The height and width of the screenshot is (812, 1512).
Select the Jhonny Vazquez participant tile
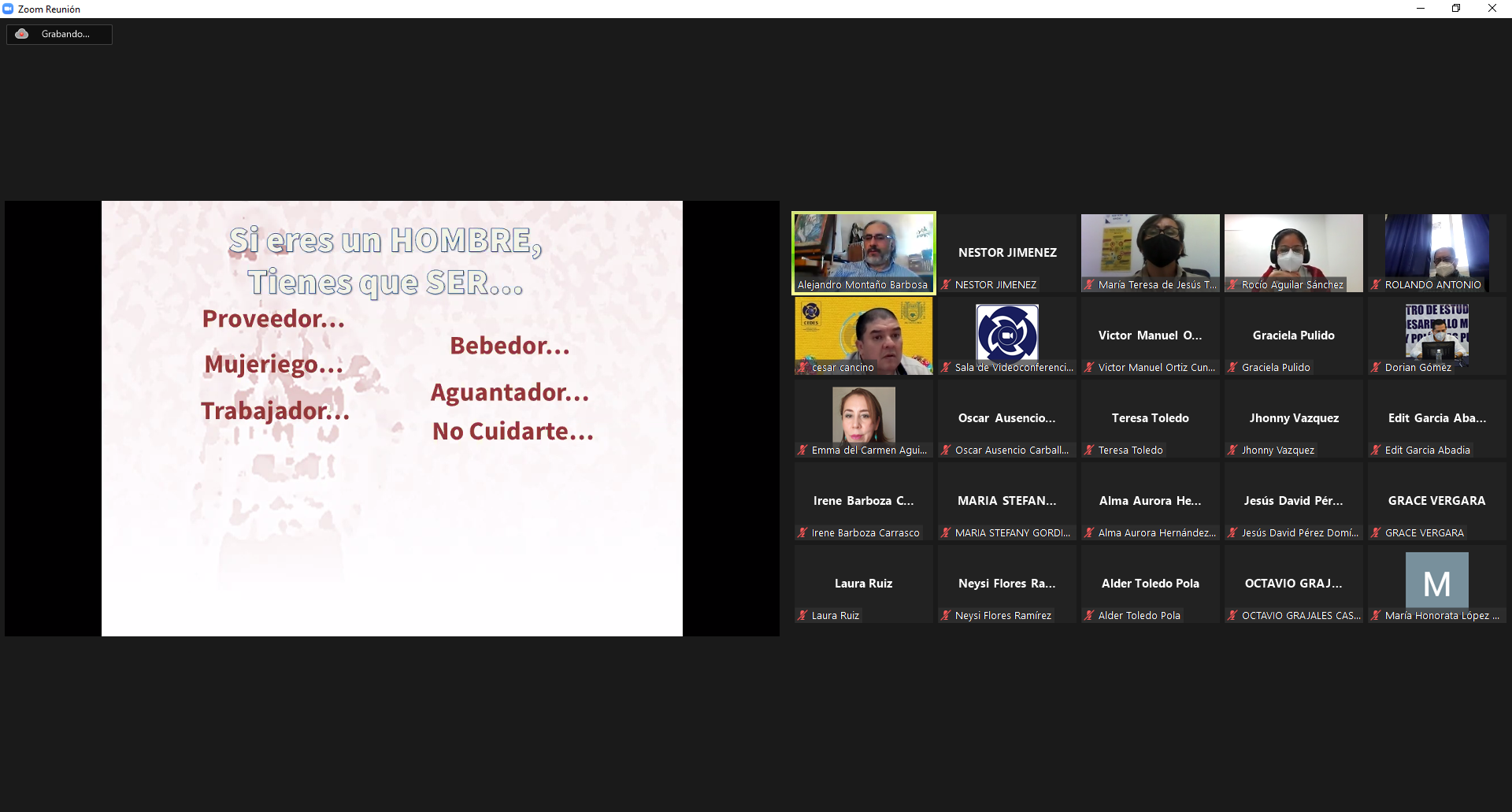click(x=1293, y=418)
